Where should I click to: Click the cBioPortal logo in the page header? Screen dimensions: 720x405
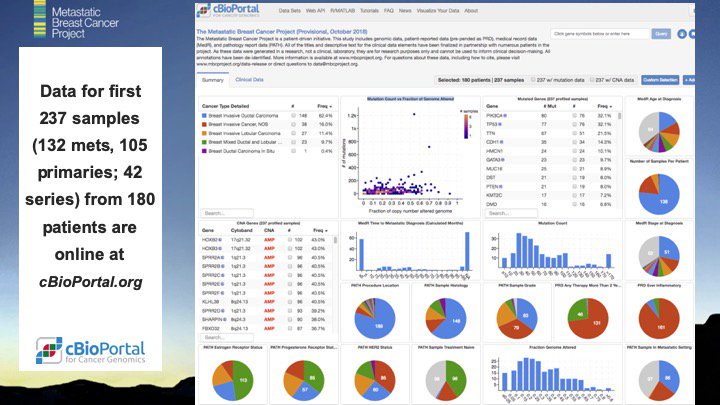pyautogui.click(x=229, y=10)
